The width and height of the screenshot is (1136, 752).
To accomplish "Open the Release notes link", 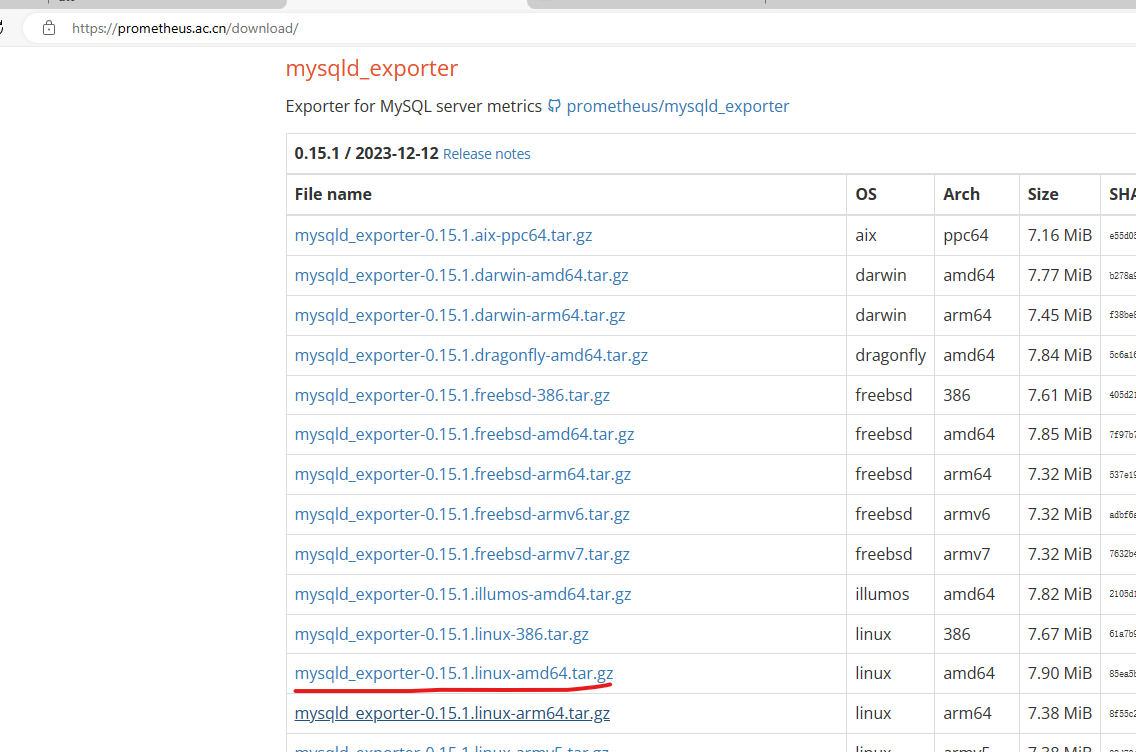I will 486,154.
